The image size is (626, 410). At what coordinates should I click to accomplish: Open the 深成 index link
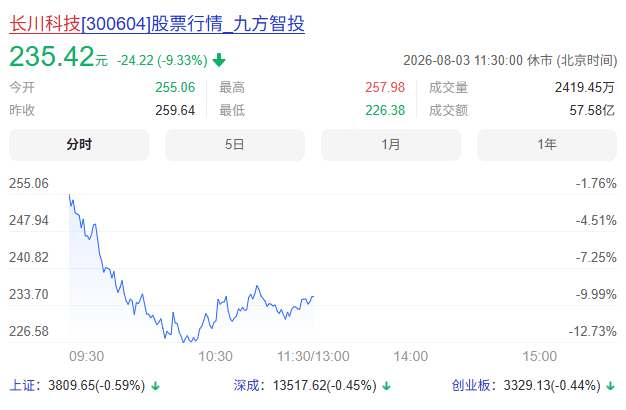click(246, 386)
